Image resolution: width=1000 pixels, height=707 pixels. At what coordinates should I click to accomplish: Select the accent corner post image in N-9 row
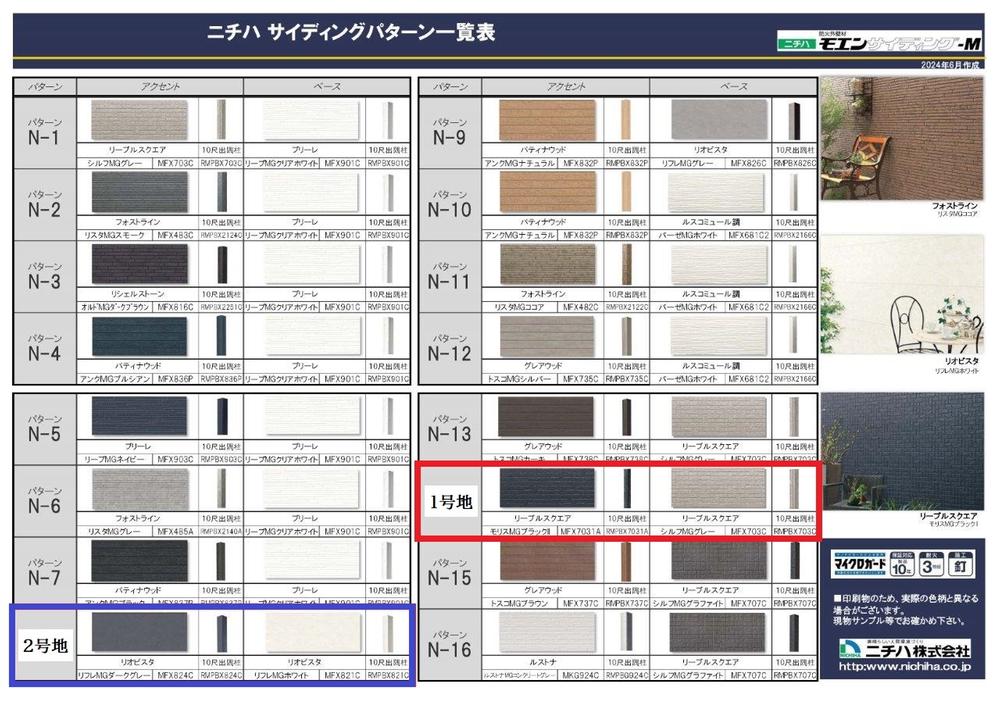[626, 119]
